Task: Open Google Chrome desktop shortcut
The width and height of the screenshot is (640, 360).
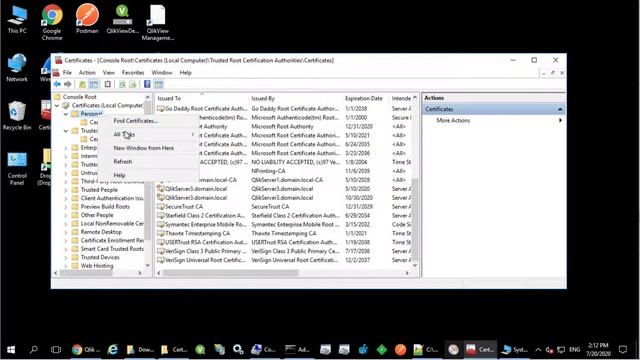Action: (52, 22)
